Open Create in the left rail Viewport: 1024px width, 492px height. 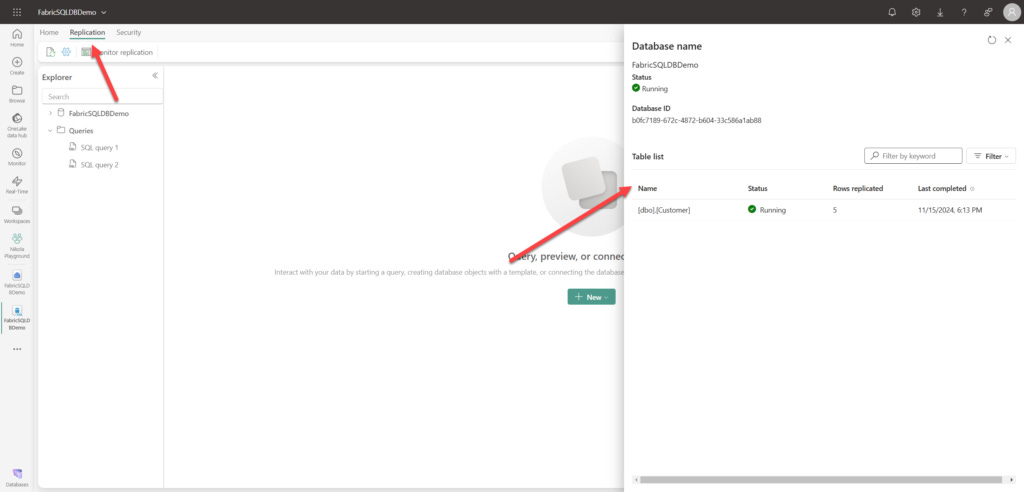coord(17,66)
